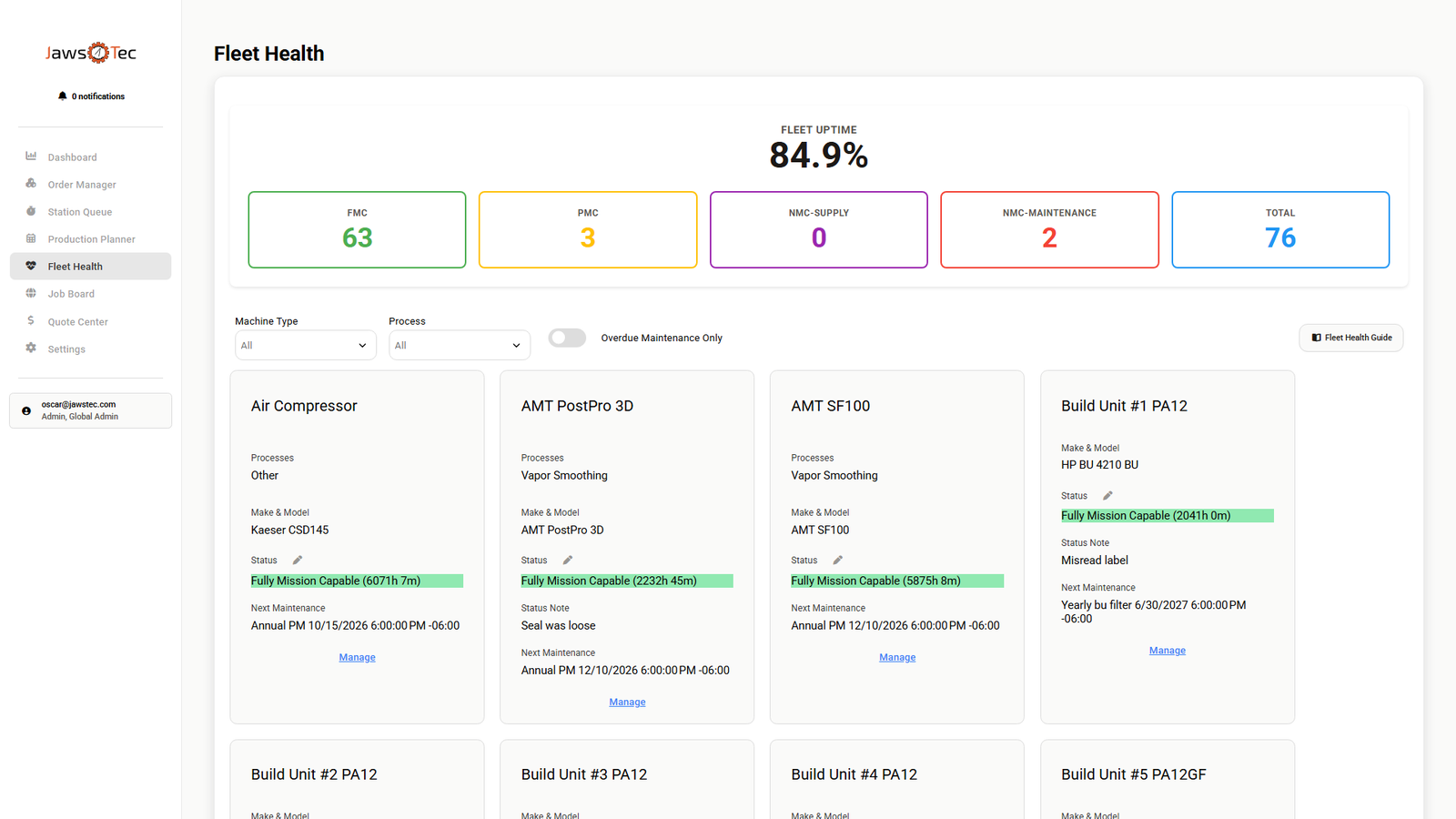Click Build Unit #1 status 2041h 0m

coord(1168,515)
